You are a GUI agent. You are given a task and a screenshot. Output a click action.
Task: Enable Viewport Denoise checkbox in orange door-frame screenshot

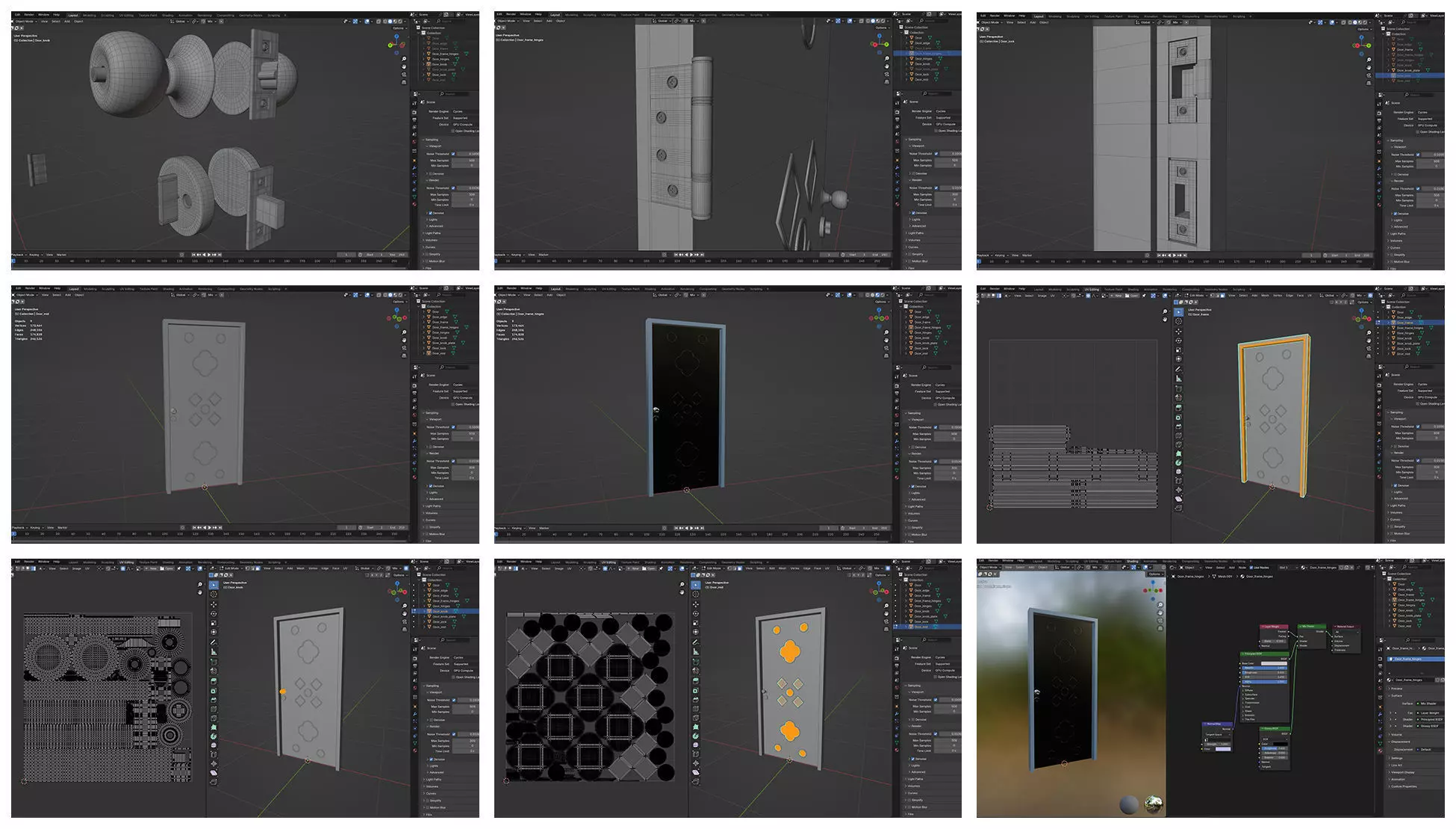1396,447
